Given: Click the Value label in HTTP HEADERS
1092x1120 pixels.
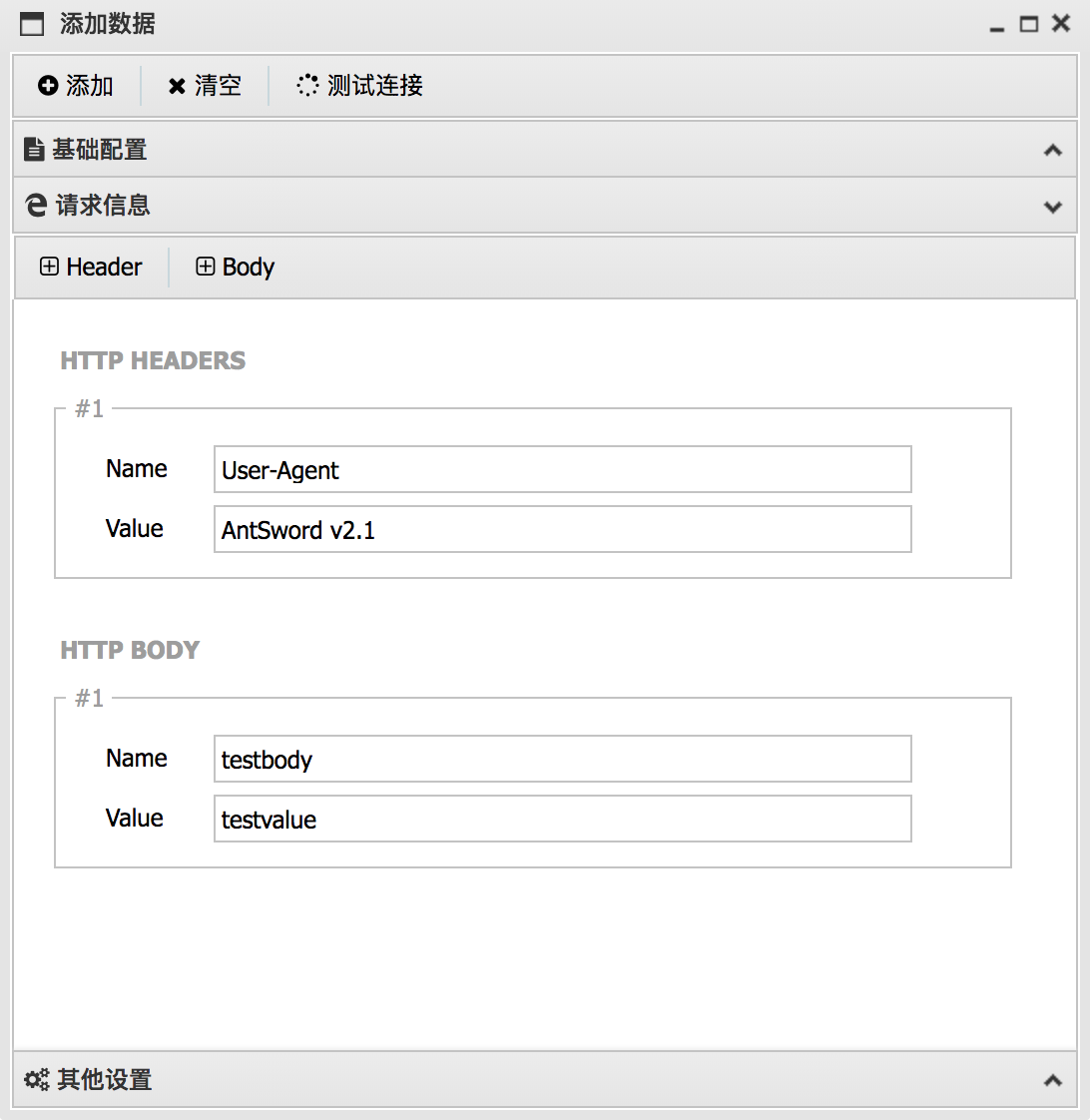Looking at the screenshot, I should pos(135,529).
